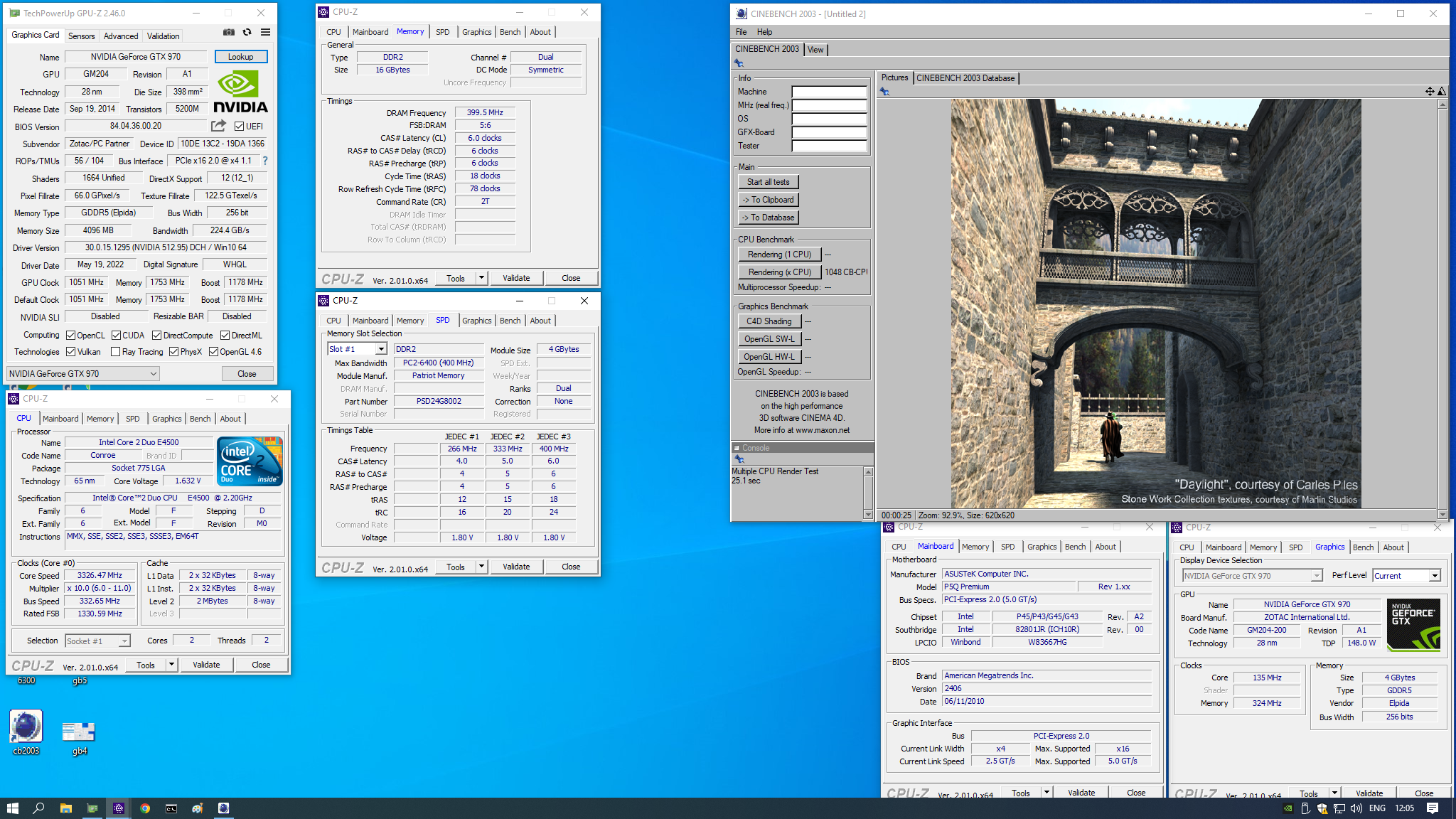Open Display Device Selection dropdown
The image size is (1456, 819).
click(1253, 576)
